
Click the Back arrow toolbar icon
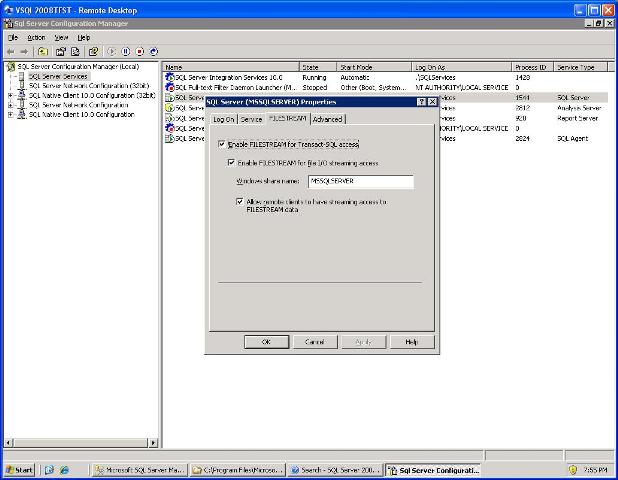click(11, 52)
